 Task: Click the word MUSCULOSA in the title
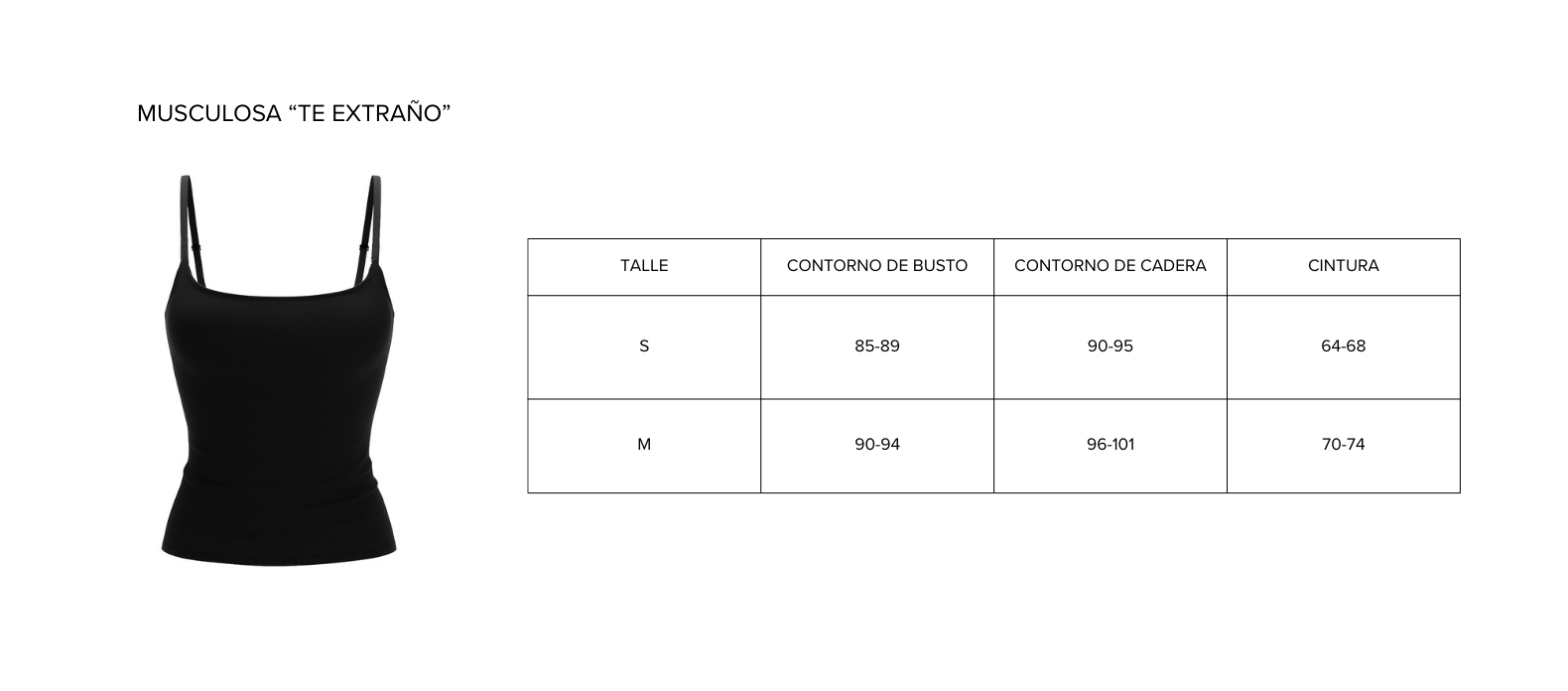209,113
